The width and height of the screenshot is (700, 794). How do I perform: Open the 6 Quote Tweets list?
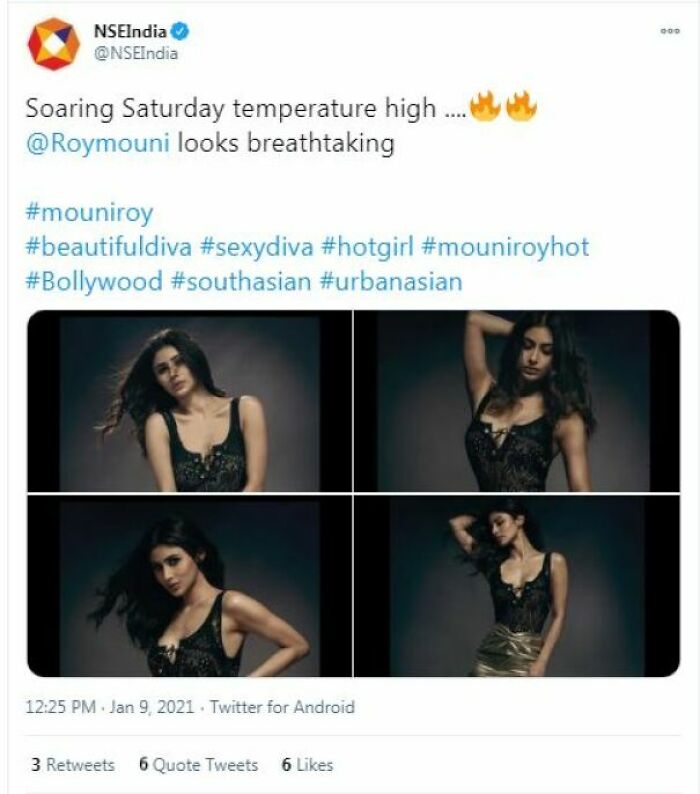198,765
